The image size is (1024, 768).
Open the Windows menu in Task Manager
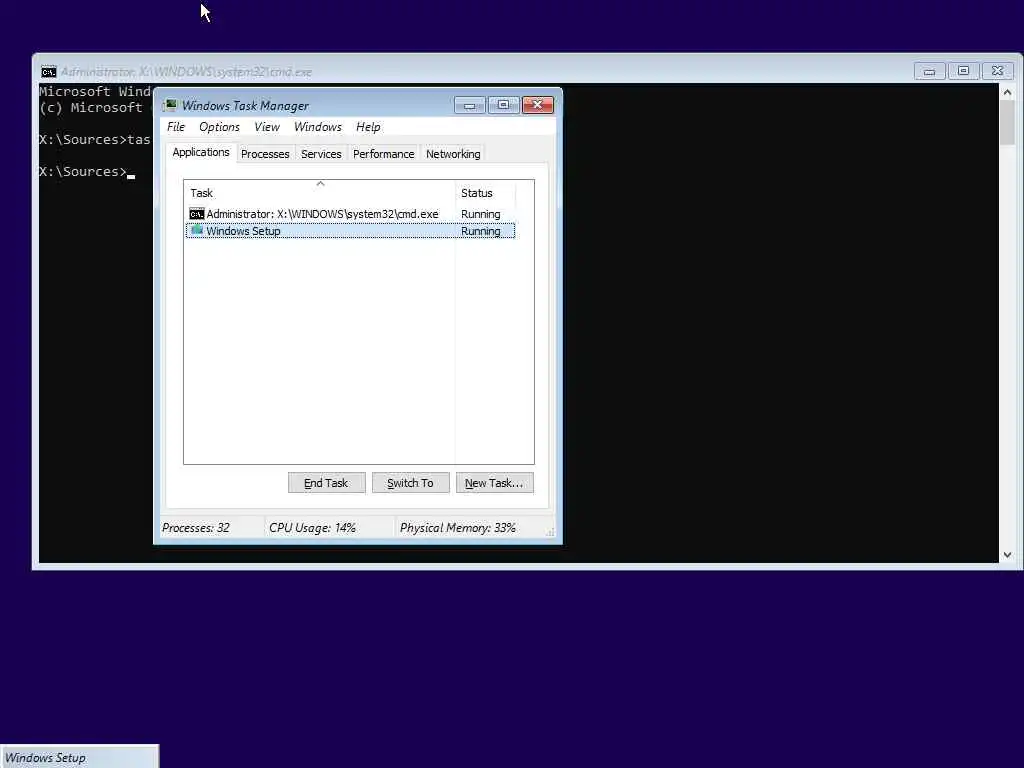point(317,127)
